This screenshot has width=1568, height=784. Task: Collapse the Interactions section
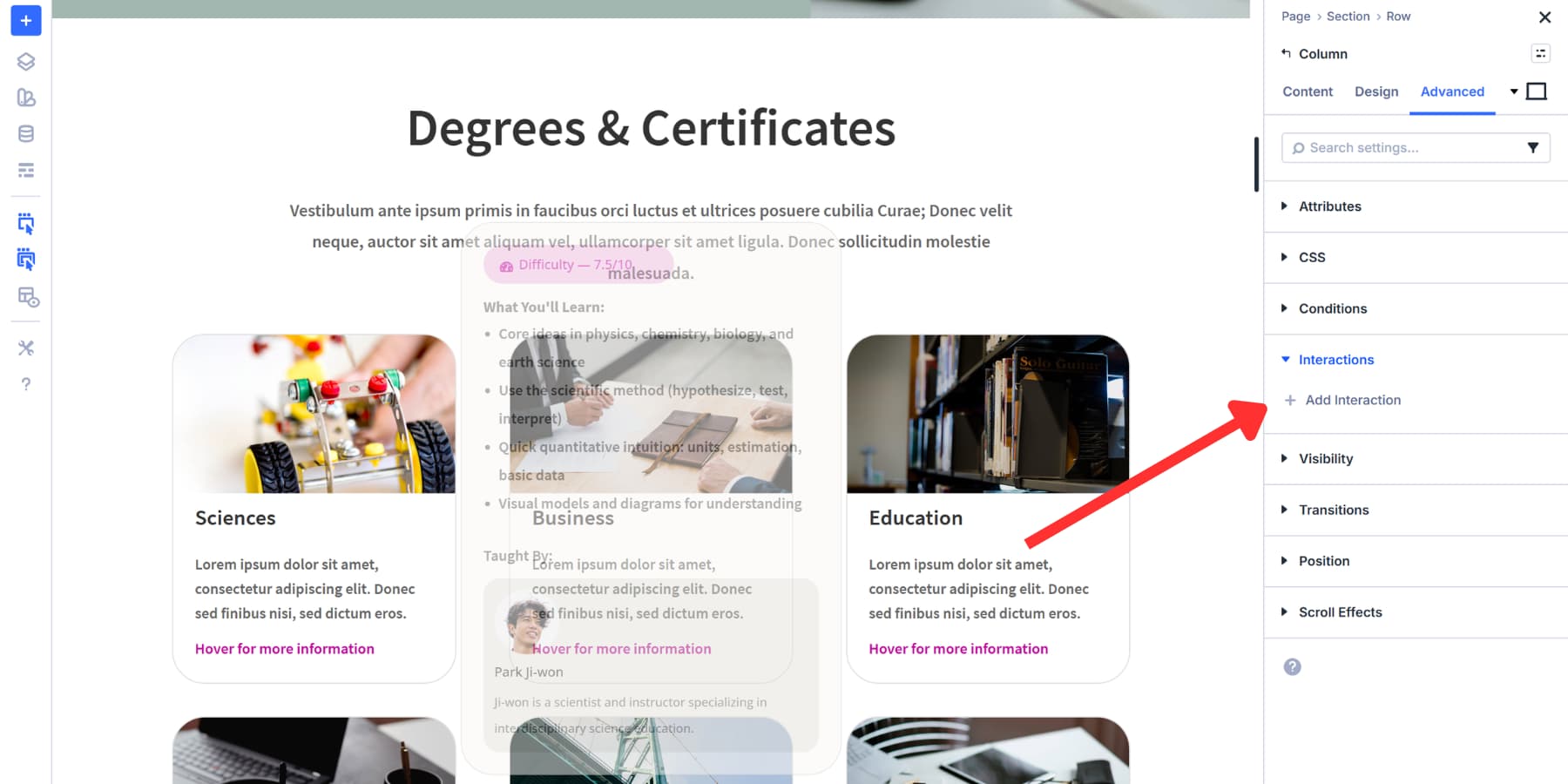1335,359
